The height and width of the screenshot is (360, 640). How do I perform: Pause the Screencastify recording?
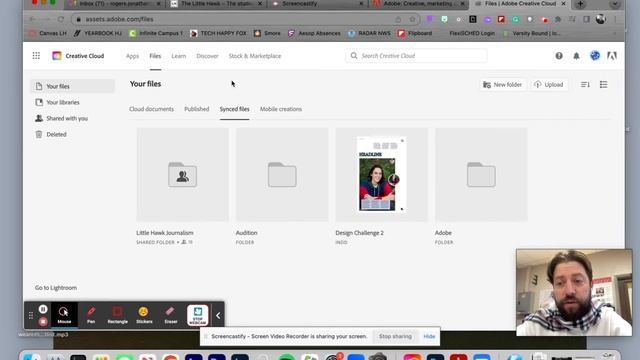pyautogui.click(x=43, y=309)
